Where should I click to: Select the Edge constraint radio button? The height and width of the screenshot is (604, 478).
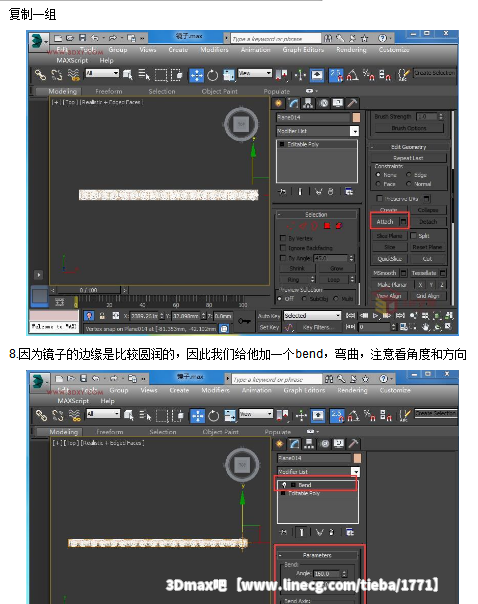(409, 175)
